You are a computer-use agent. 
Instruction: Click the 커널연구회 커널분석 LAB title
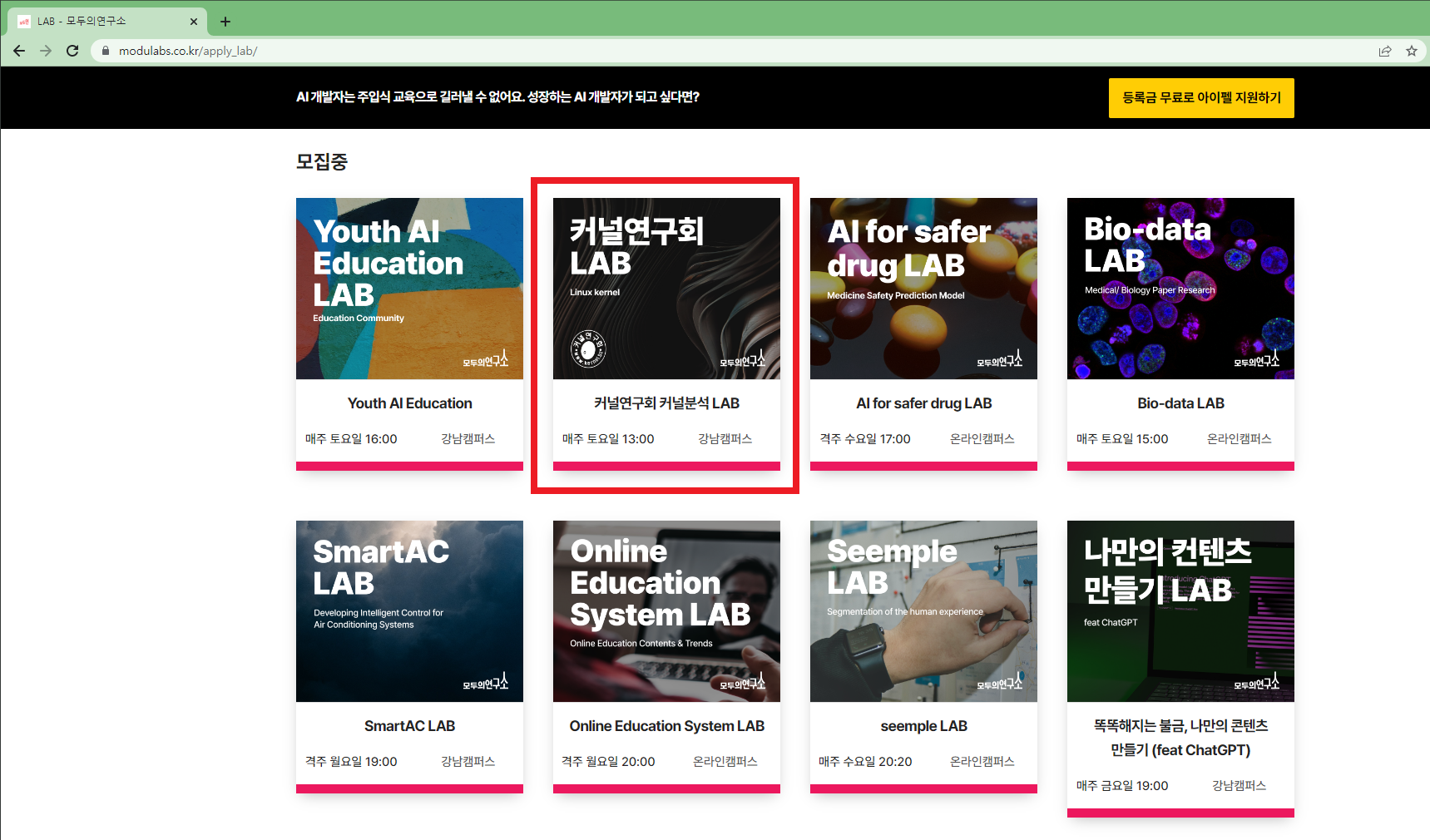pos(666,403)
